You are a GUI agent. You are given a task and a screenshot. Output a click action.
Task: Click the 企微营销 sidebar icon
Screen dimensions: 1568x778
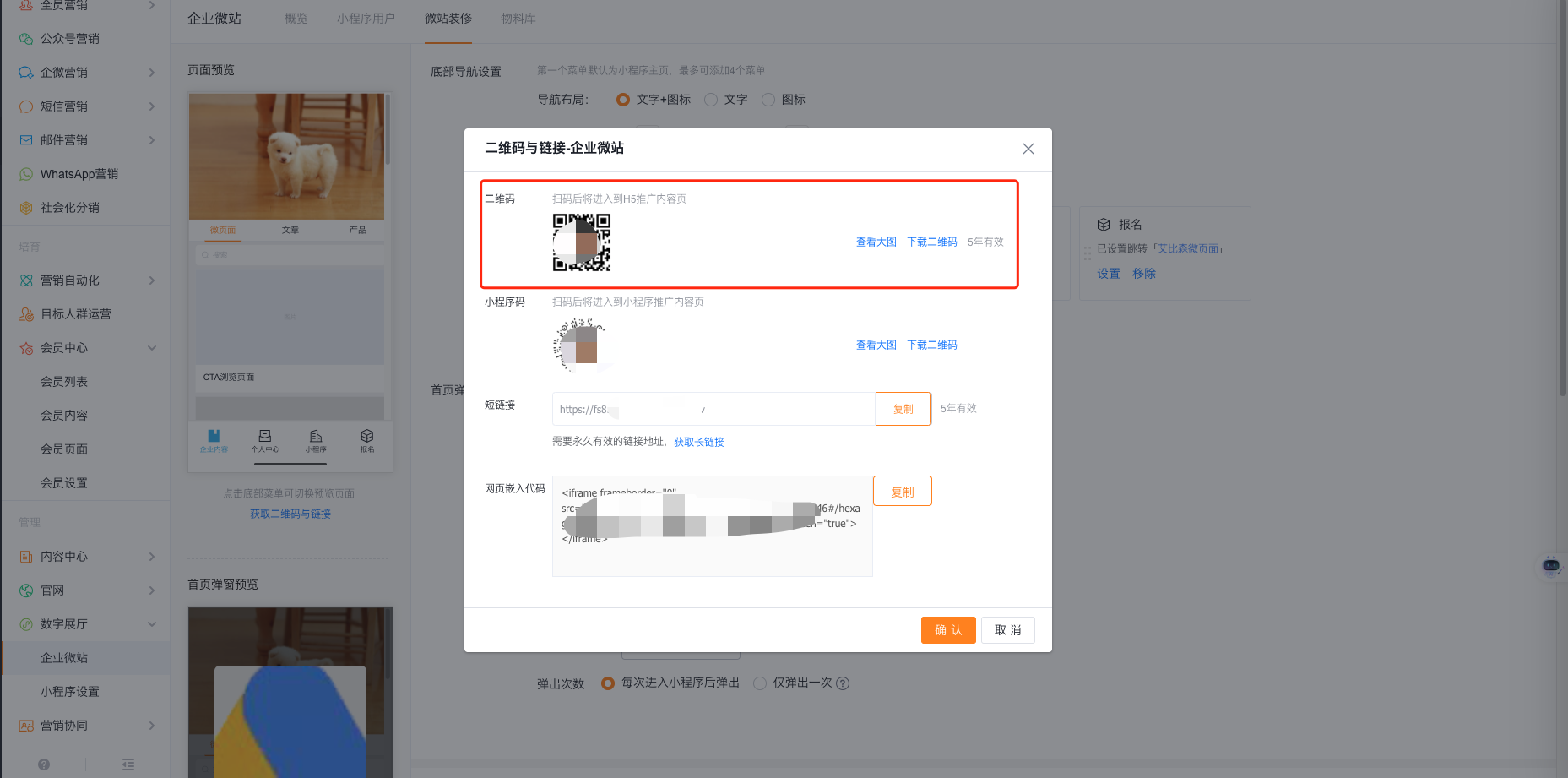26,73
